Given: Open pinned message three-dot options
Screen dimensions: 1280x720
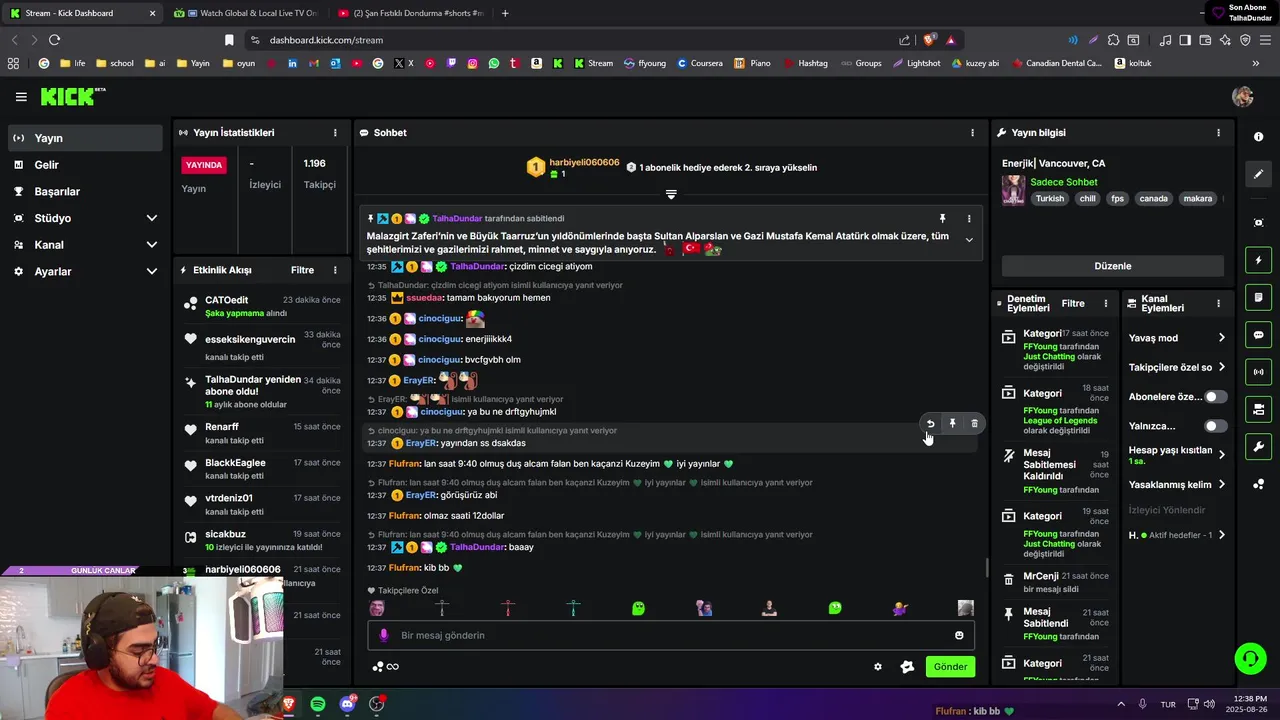Looking at the screenshot, I should (x=968, y=218).
